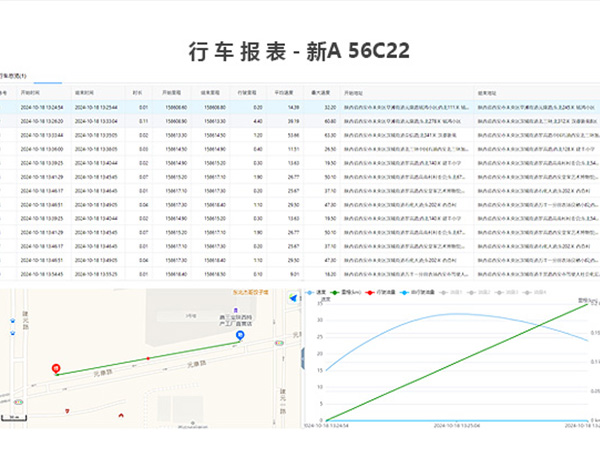Click start time 2024-10-18 13:54:45
600x452 pixels.
point(42,274)
